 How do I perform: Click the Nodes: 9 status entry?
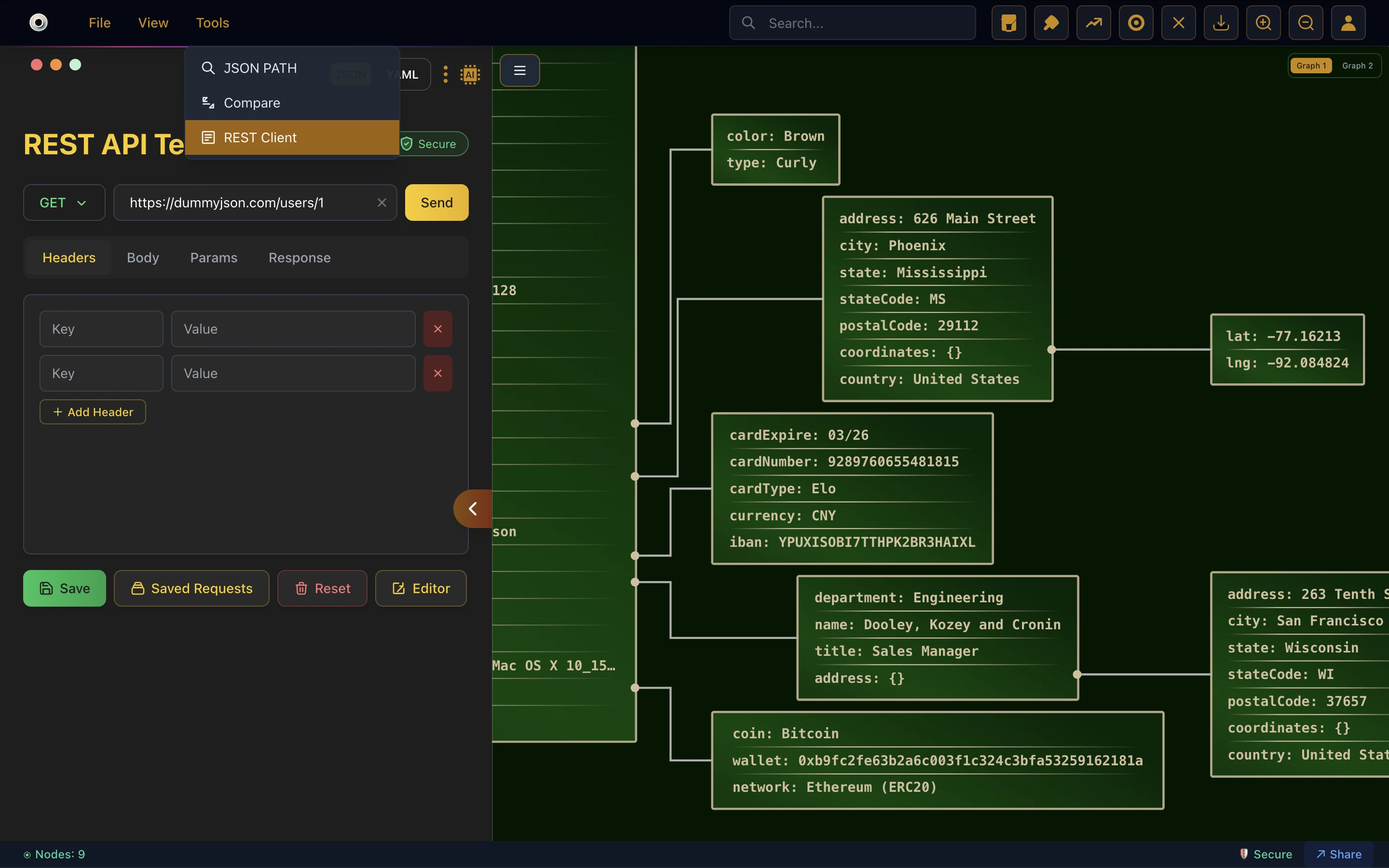54,854
